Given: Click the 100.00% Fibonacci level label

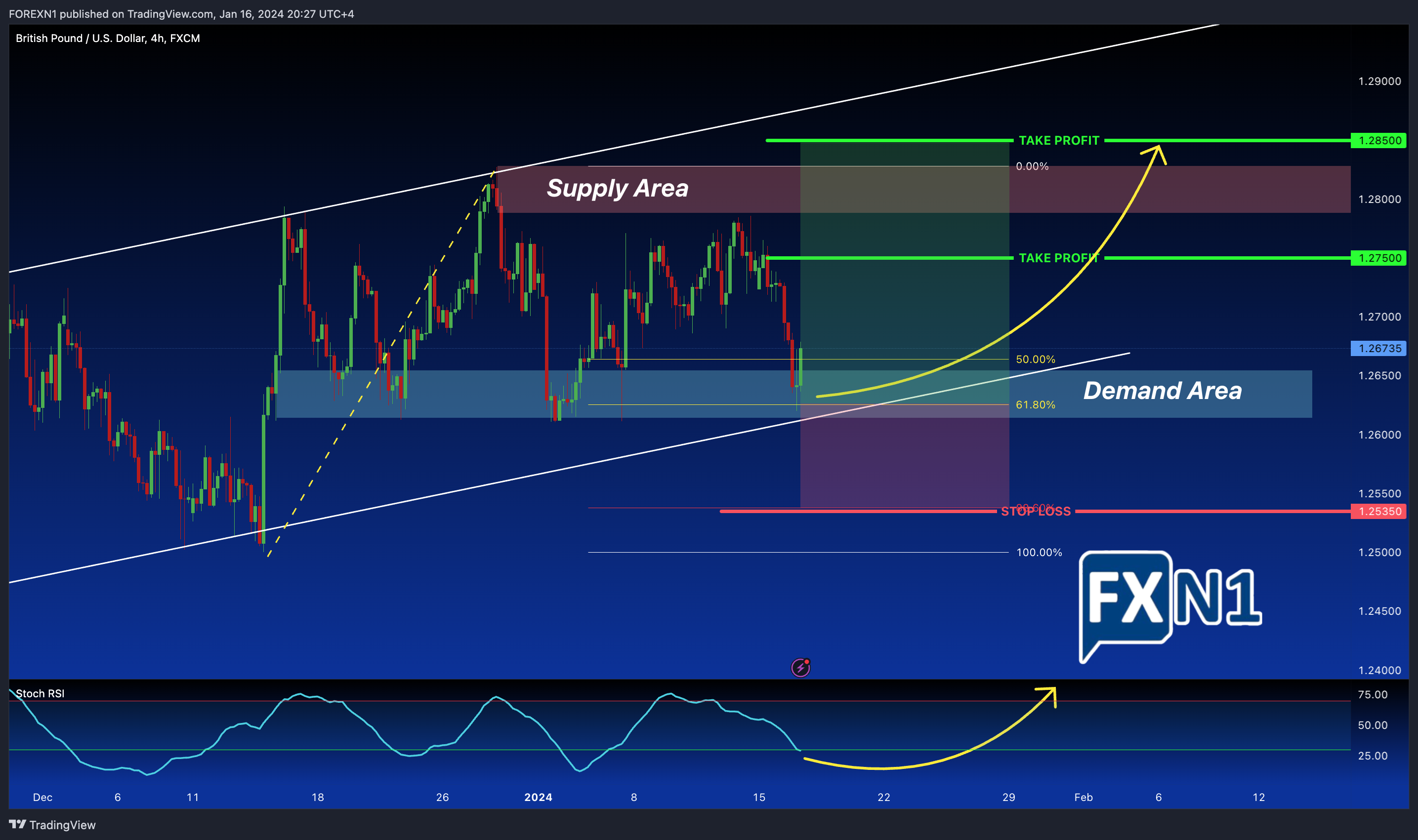Looking at the screenshot, I should point(1039,553).
